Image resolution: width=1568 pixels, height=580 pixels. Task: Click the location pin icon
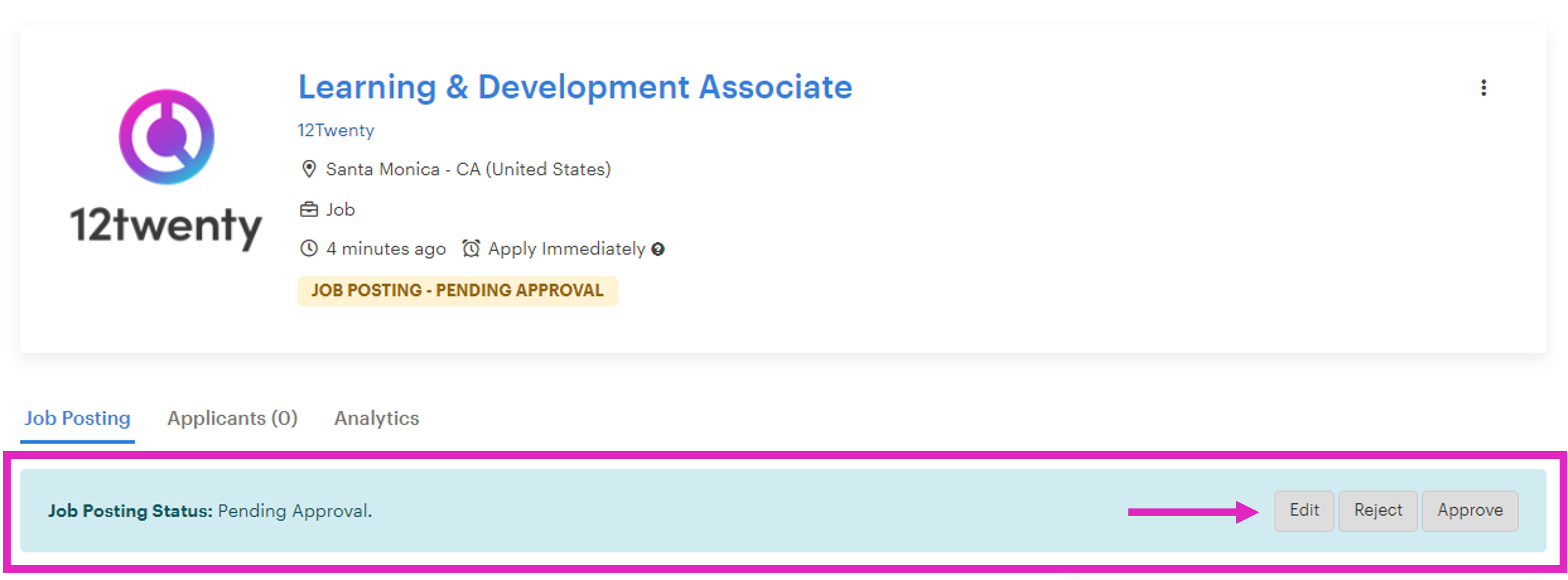click(309, 169)
